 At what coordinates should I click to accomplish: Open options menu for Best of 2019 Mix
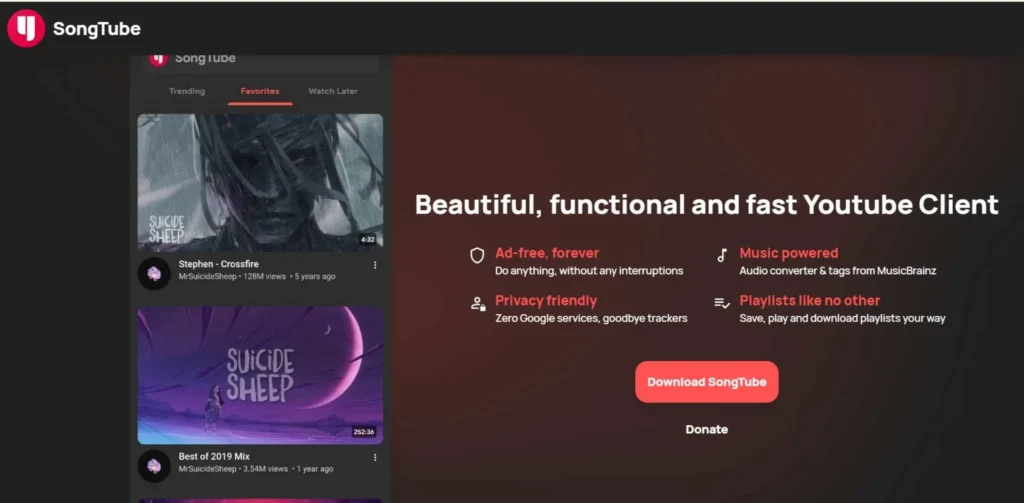(375, 457)
